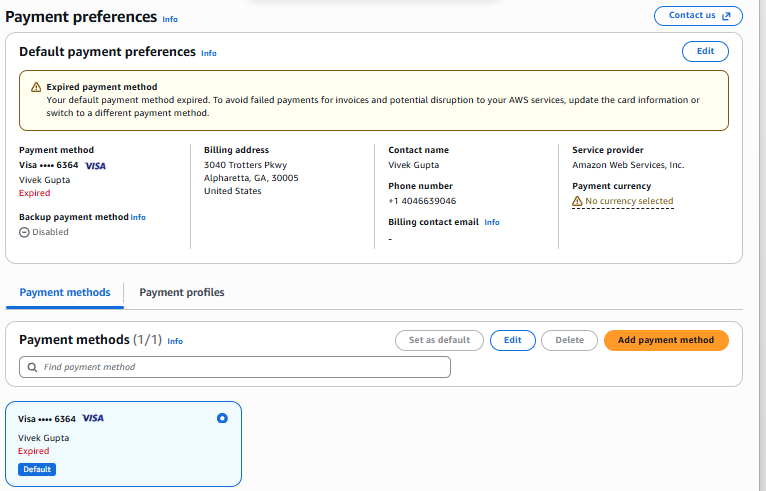
Task: Click the Visa logo in the Payment method section
Action: pos(95,166)
